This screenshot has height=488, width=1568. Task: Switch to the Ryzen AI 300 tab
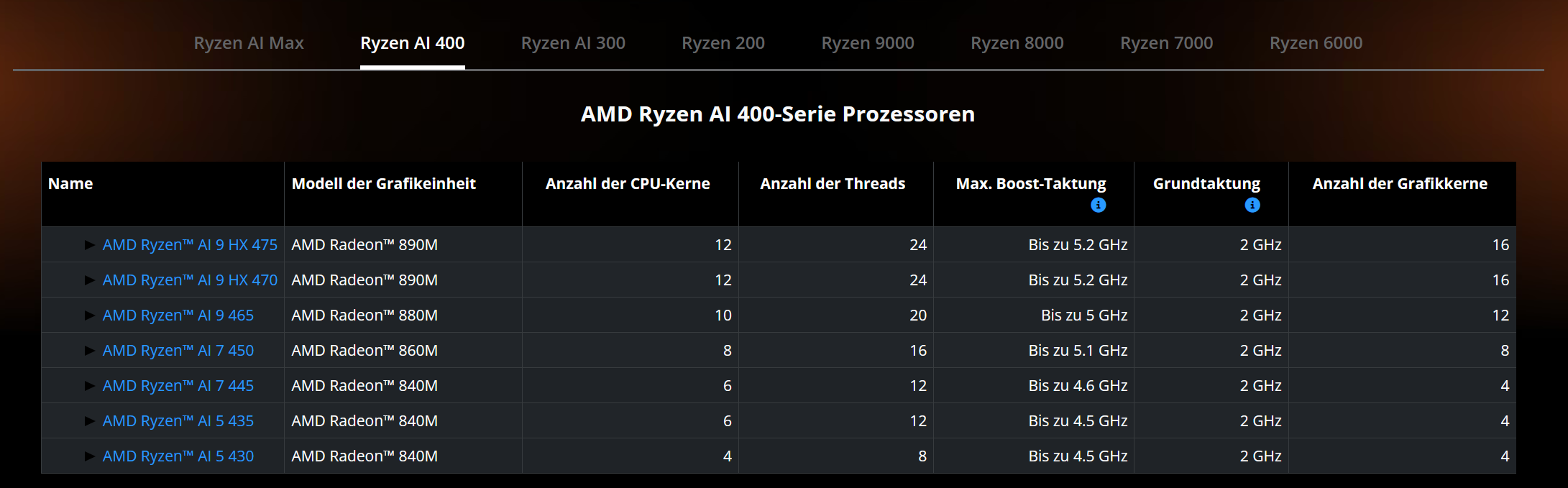pyautogui.click(x=573, y=43)
